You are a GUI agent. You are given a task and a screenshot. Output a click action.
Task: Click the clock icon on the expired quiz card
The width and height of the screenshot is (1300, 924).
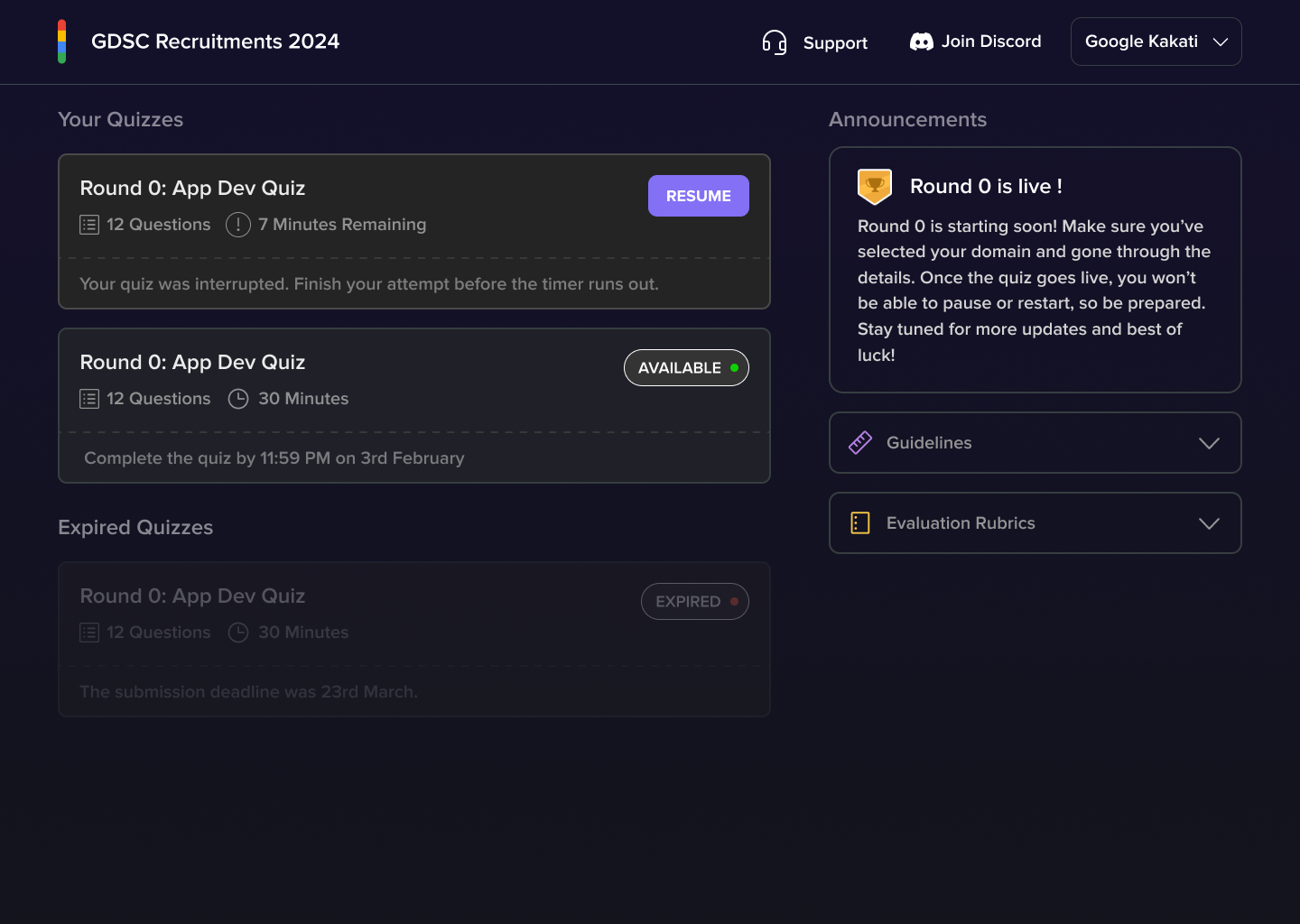click(x=238, y=633)
